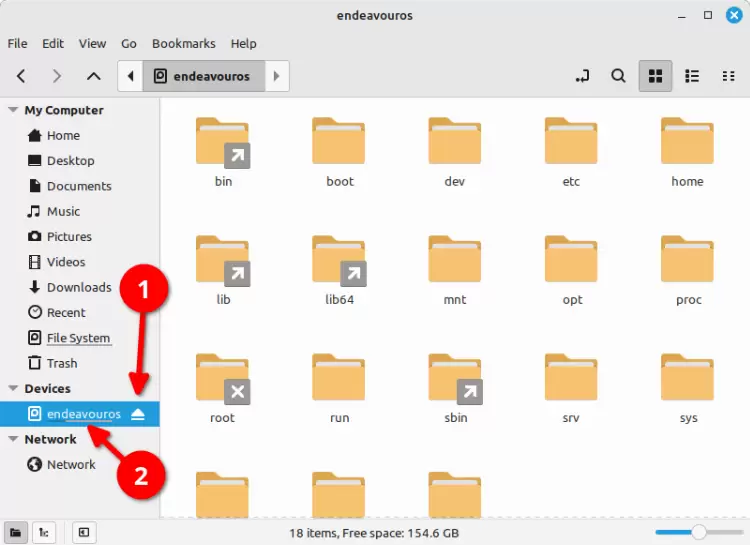The width and height of the screenshot is (750, 545).
Task: Show tree view in the sidebar
Action: [x=44, y=532]
